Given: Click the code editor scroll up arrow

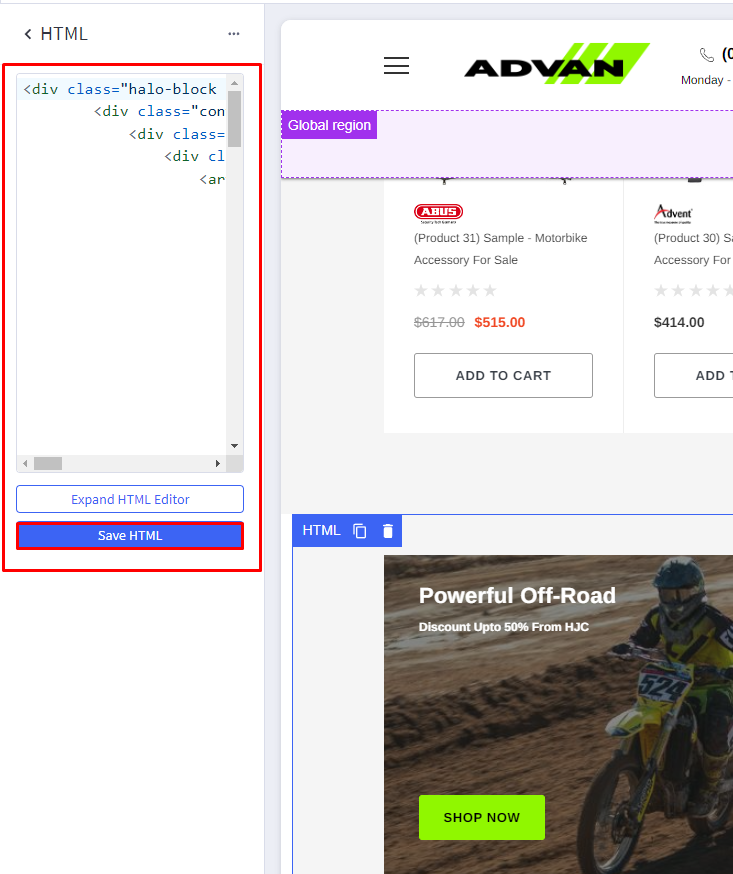Looking at the screenshot, I should 235,83.
